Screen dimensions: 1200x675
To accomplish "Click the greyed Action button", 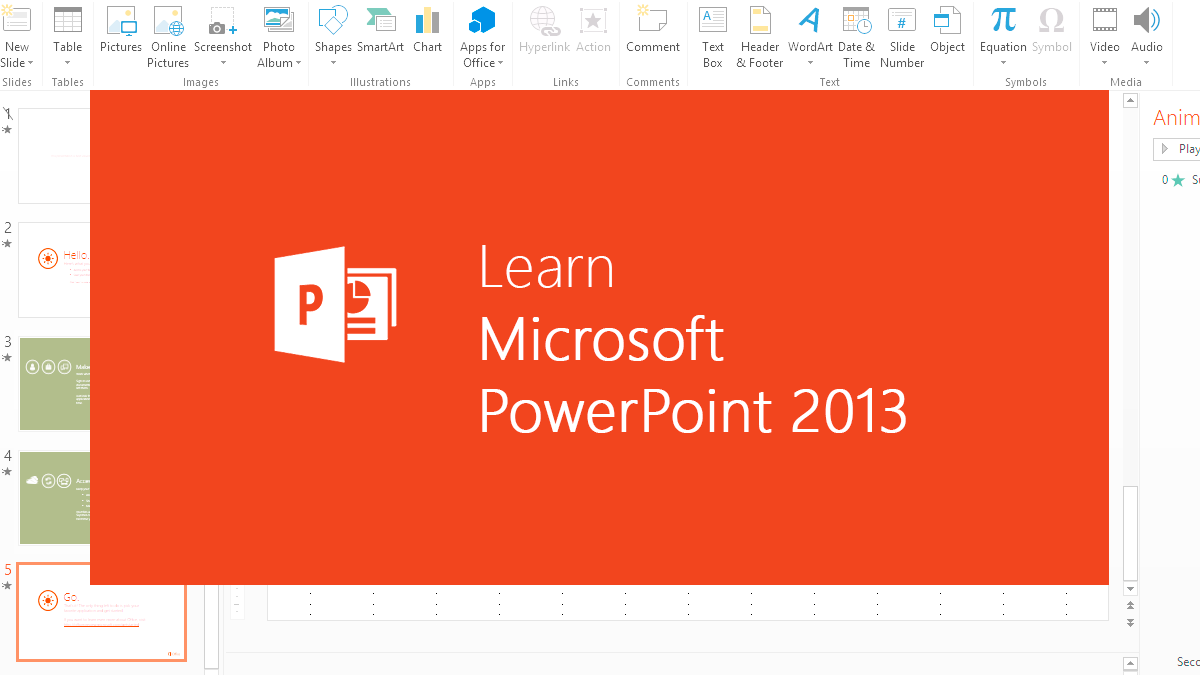I will [x=593, y=29].
